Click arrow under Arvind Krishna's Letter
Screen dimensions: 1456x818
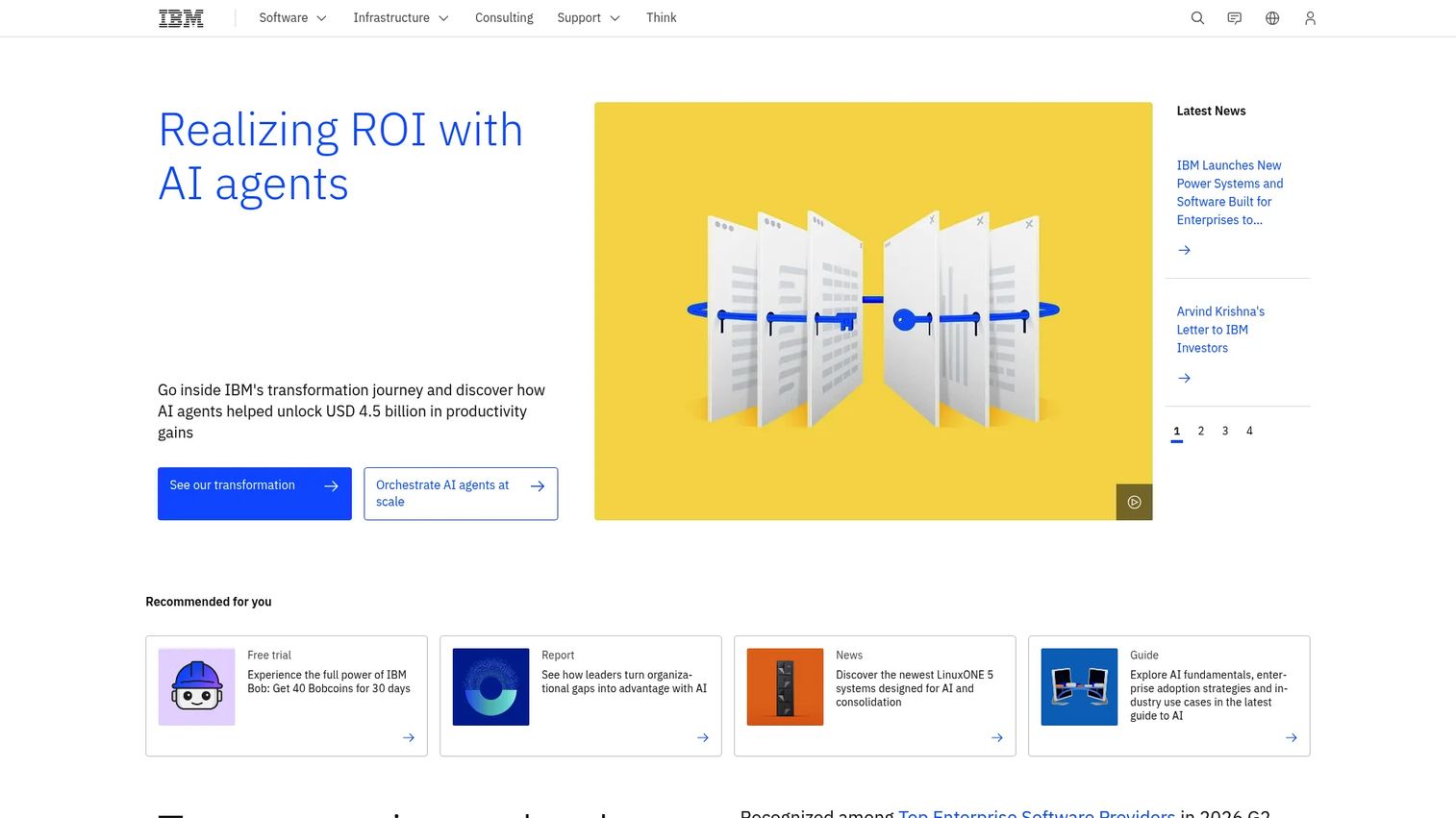click(1185, 378)
